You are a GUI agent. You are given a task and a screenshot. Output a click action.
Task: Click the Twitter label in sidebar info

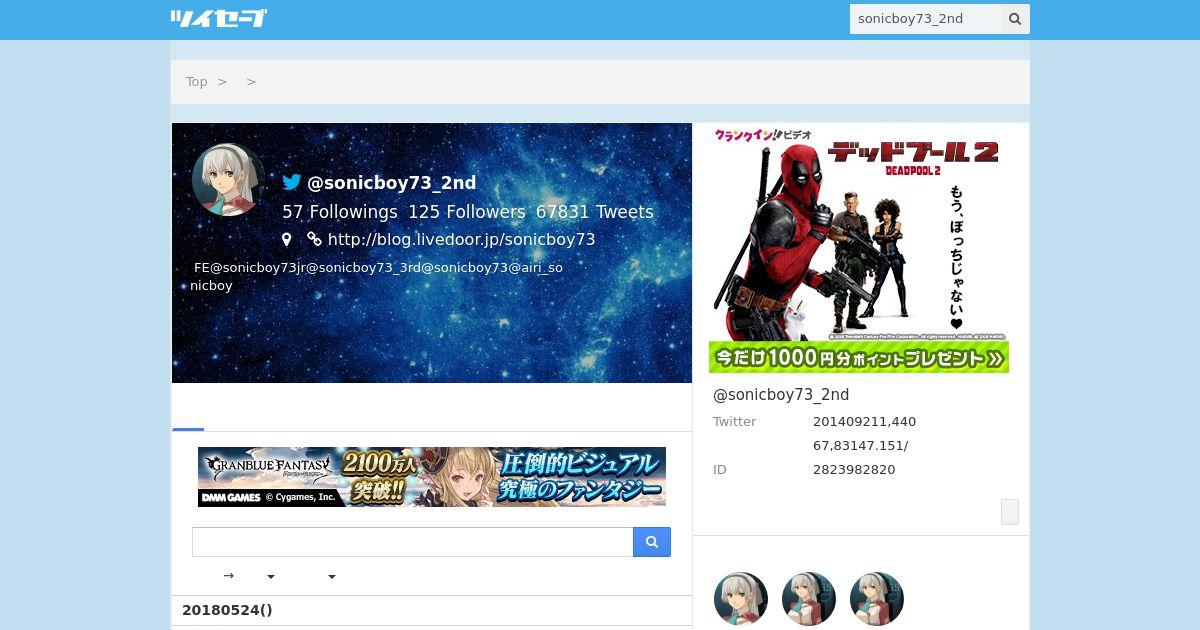point(735,422)
